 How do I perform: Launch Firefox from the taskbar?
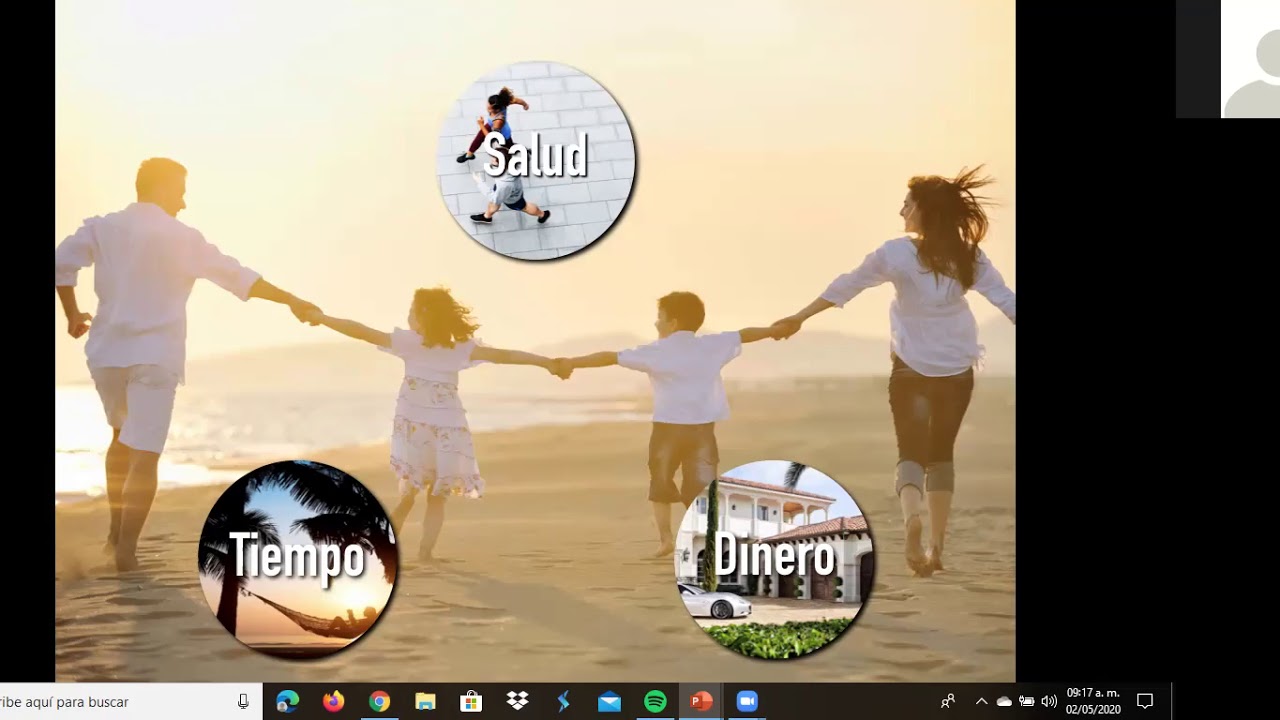pyautogui.click(x=333, y=702)
